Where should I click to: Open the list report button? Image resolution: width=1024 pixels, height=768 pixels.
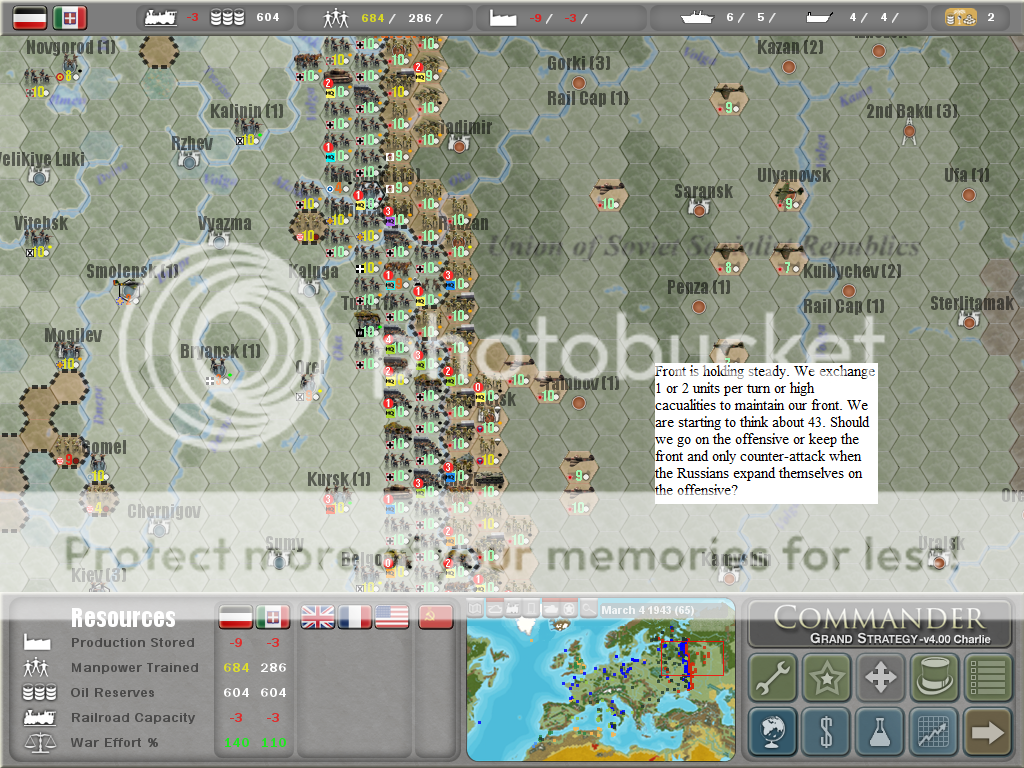[x=987, y=679]
